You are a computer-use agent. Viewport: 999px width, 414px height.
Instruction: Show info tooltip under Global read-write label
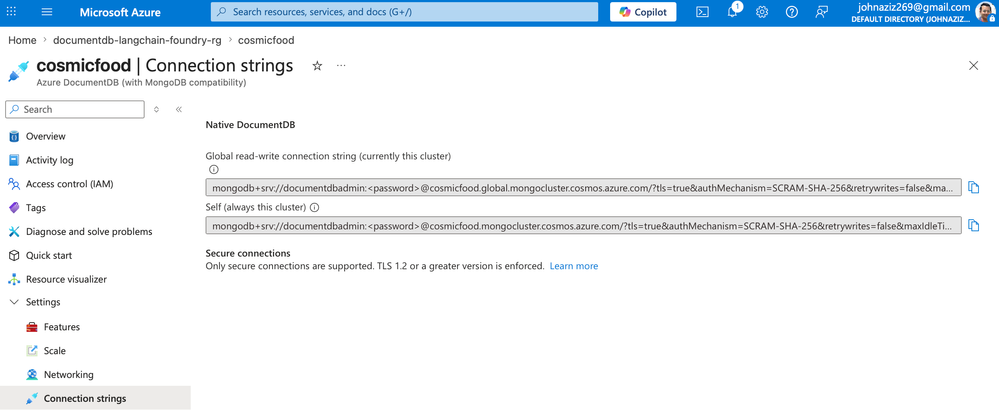coord(213,169)
